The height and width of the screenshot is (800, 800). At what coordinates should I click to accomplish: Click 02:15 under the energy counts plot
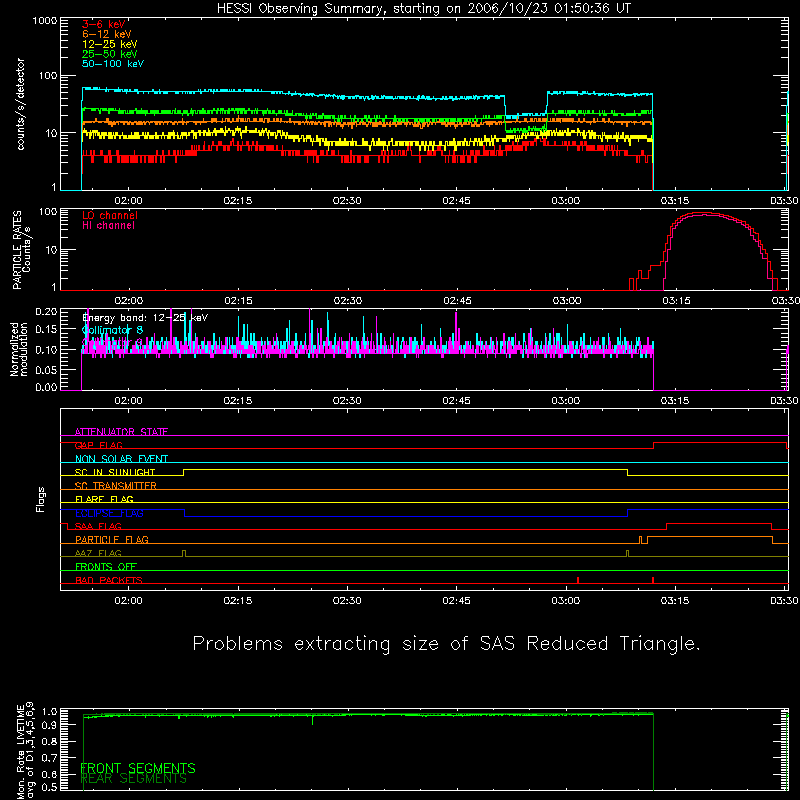point(238,201)
